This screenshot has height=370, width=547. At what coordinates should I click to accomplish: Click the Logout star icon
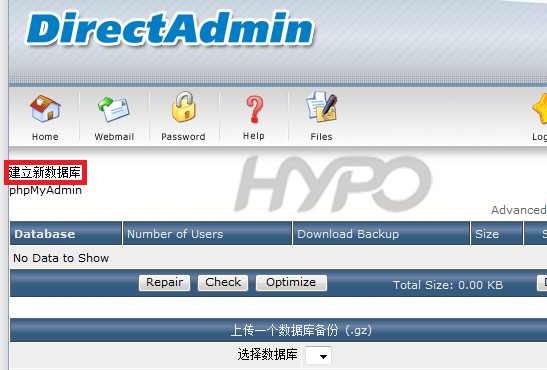[540, 109]
